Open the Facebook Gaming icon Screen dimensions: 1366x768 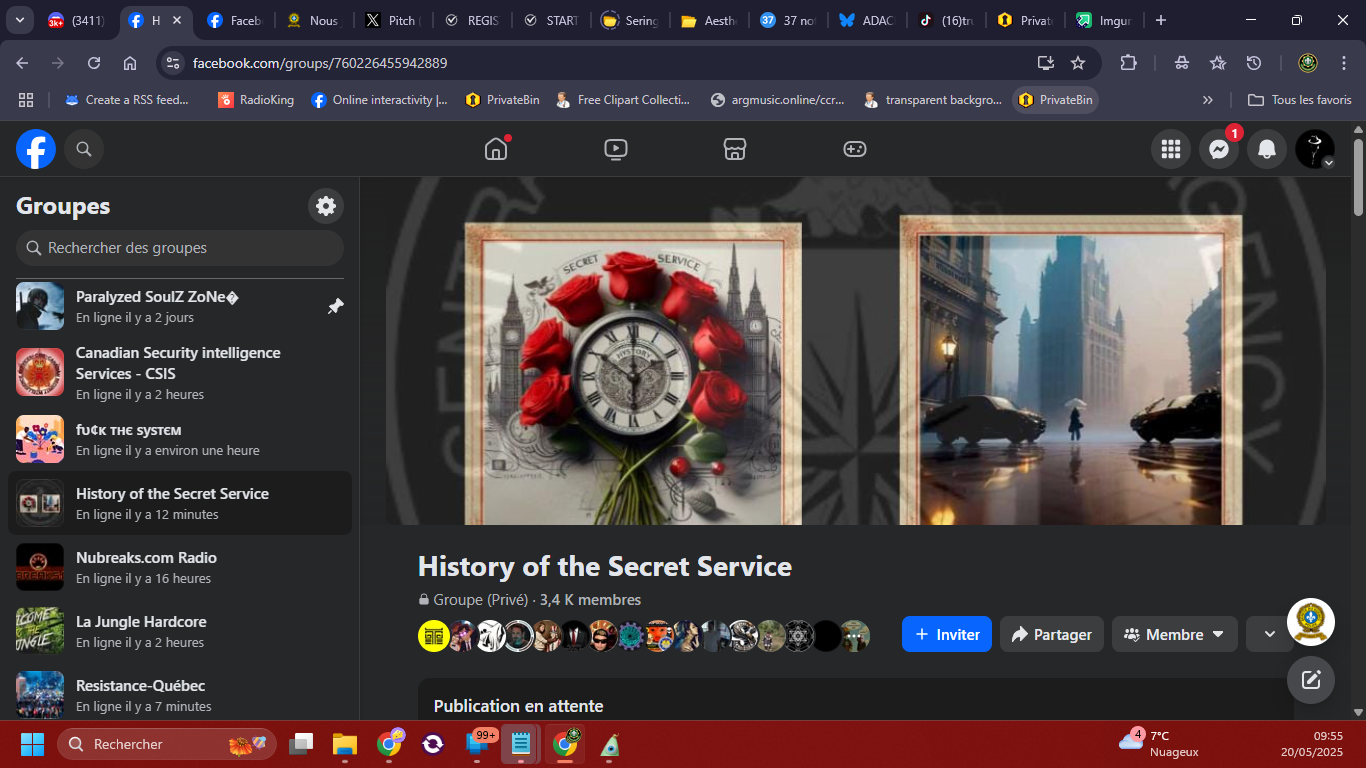coord(854,149)
